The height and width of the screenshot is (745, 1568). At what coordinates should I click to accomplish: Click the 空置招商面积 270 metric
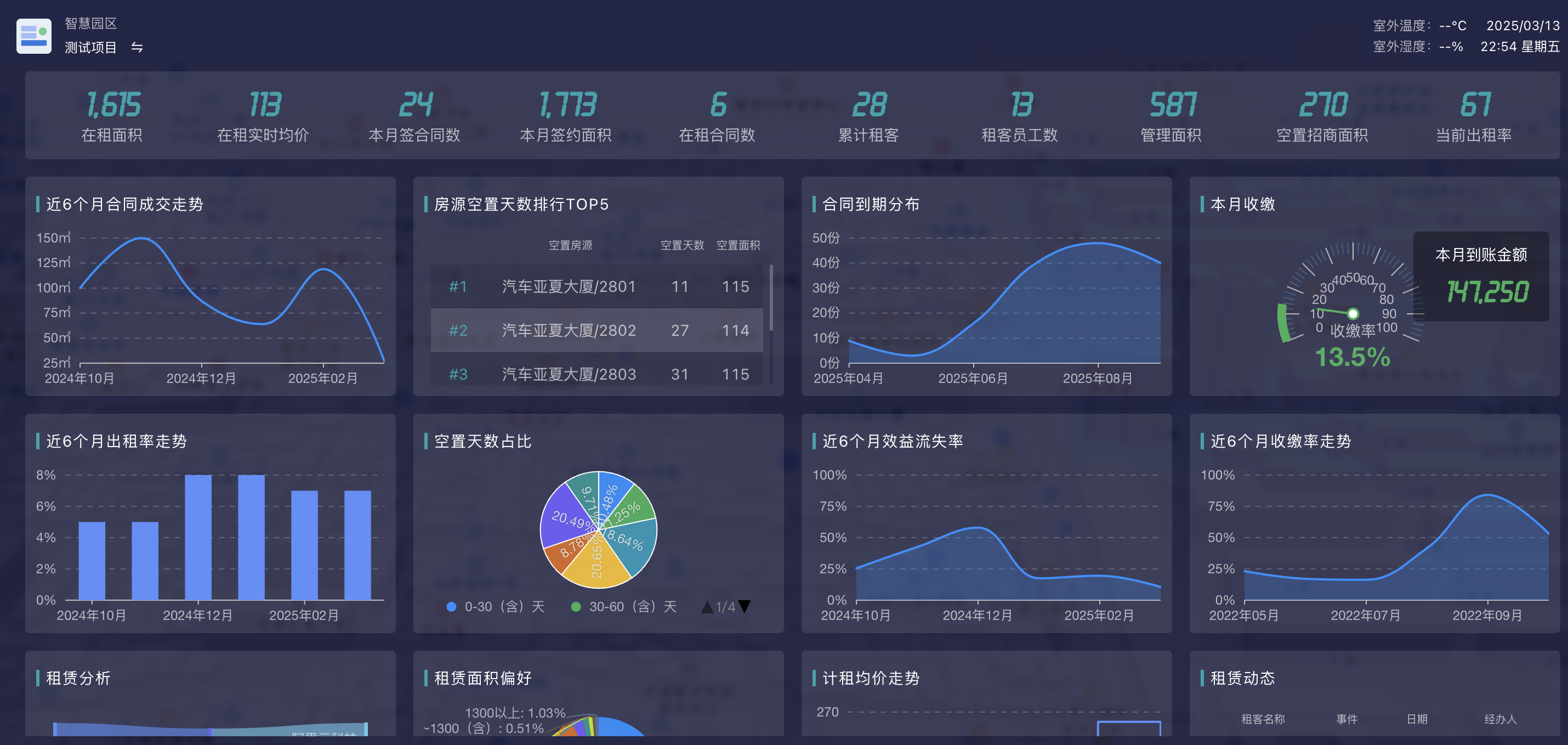[1322, 116]
